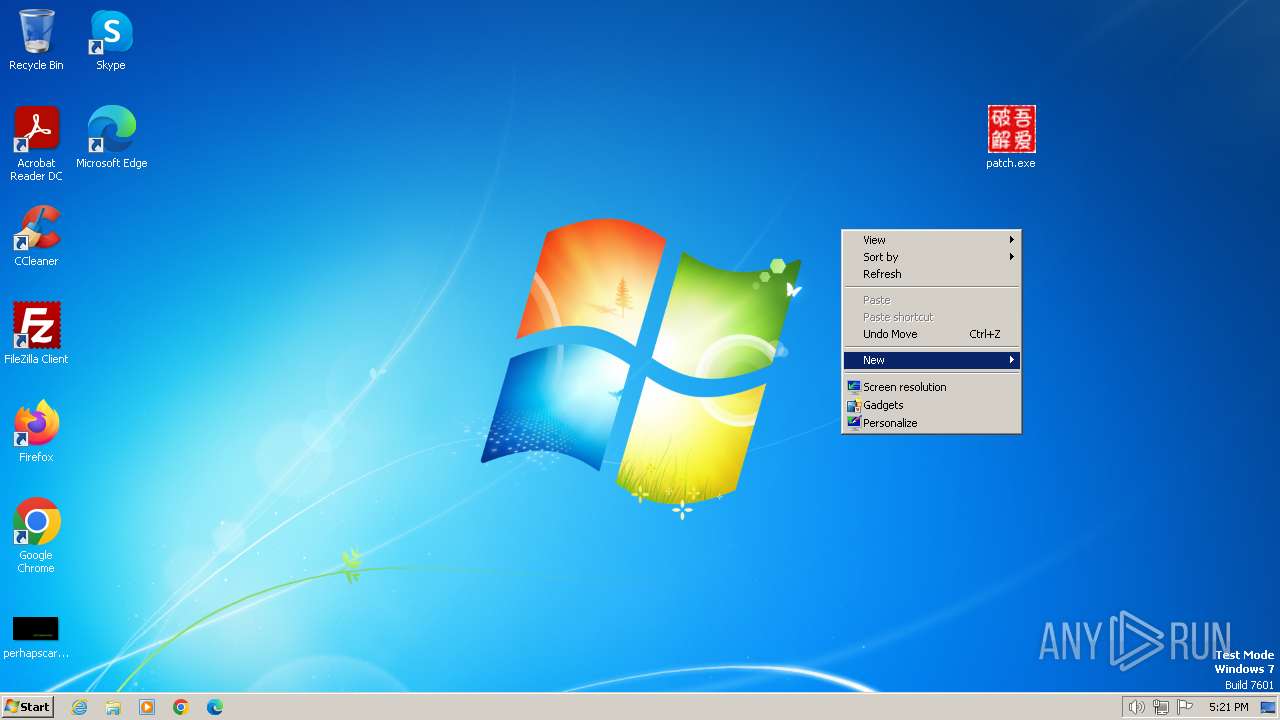Select the Recycle Bin desktop icon

(36, 40)
